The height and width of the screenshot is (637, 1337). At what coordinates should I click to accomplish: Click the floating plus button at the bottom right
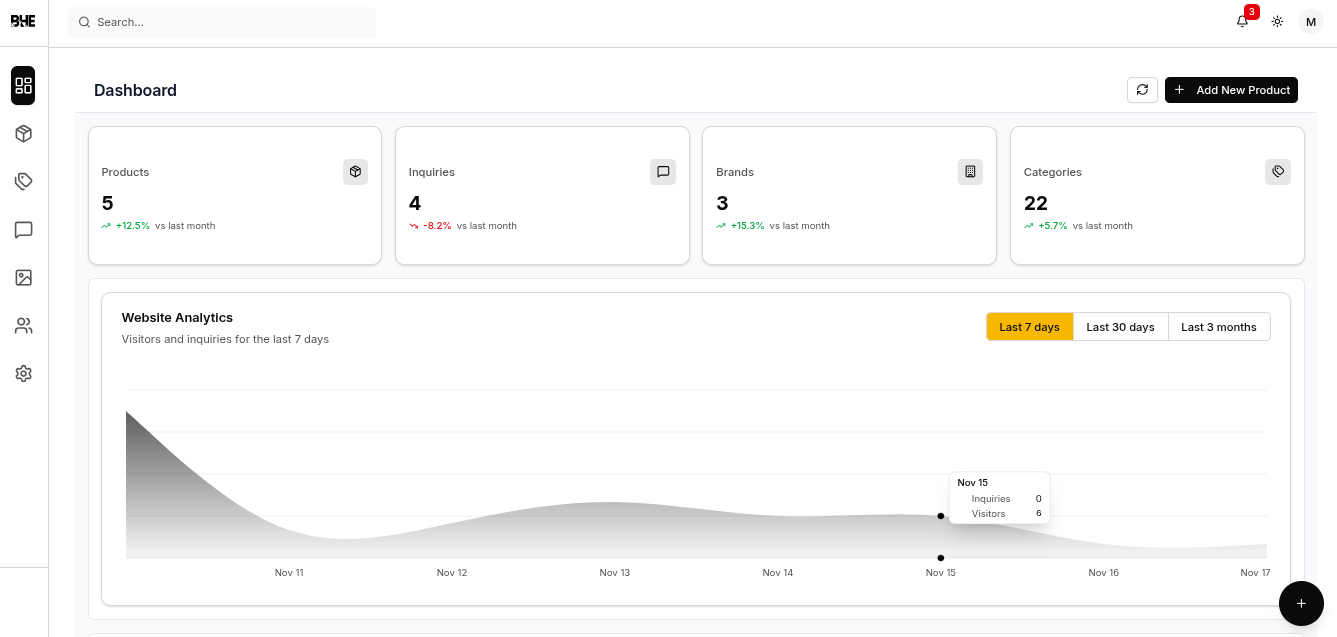(x=1301, y=603)
